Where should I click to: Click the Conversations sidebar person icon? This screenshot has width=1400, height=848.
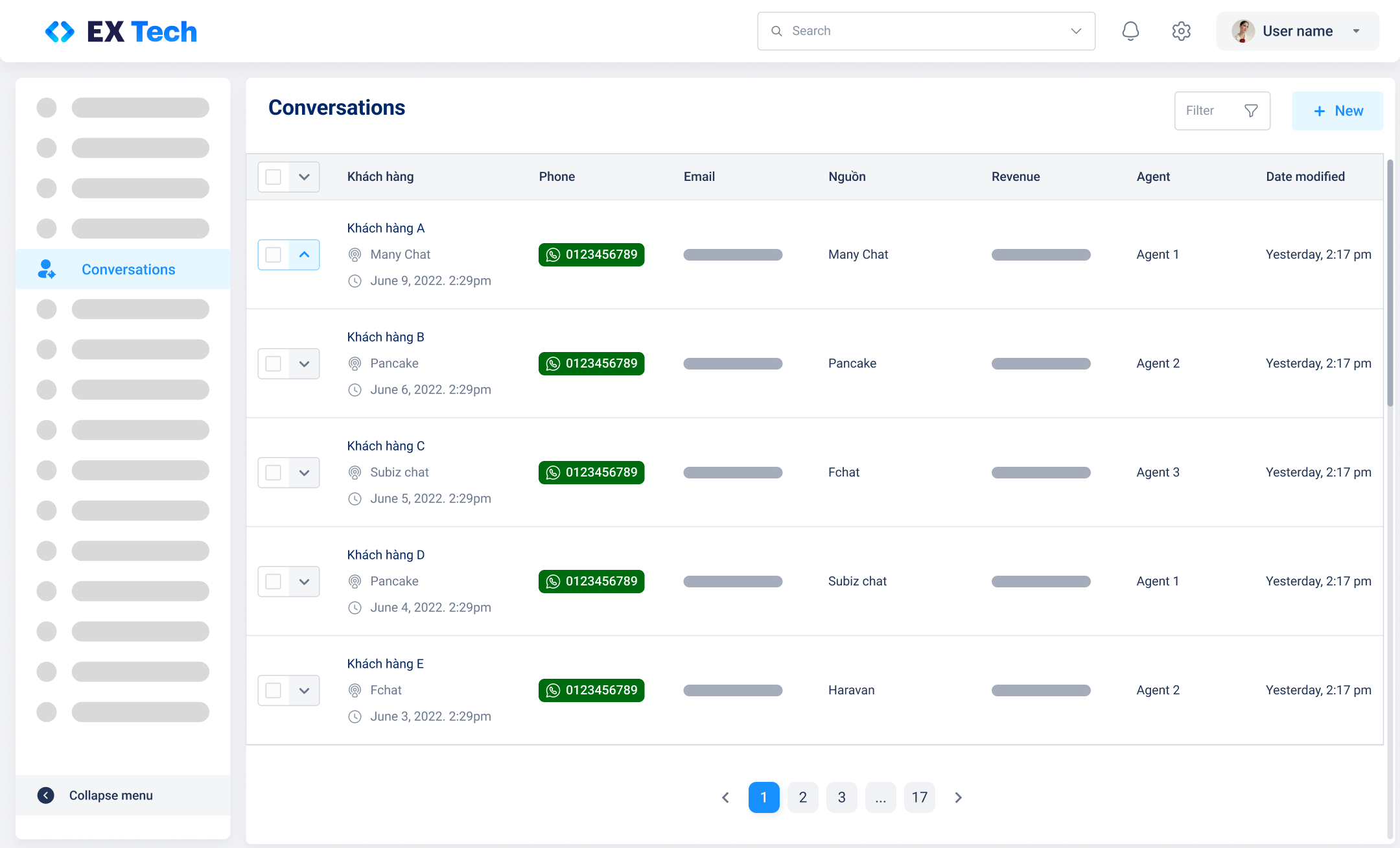coord(46,269)
